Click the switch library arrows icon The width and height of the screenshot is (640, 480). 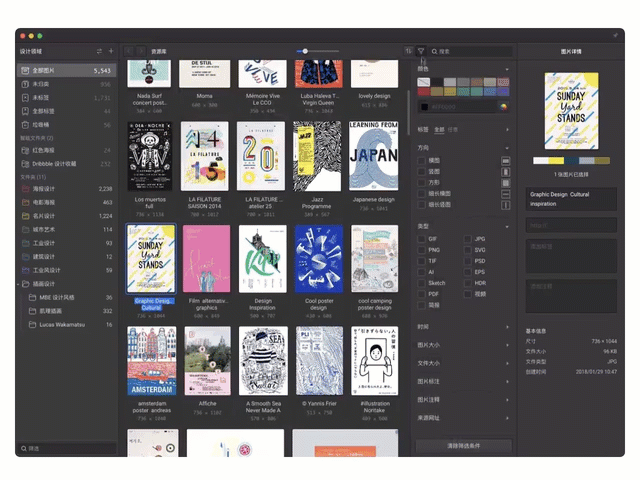click(x=99, y=51)
